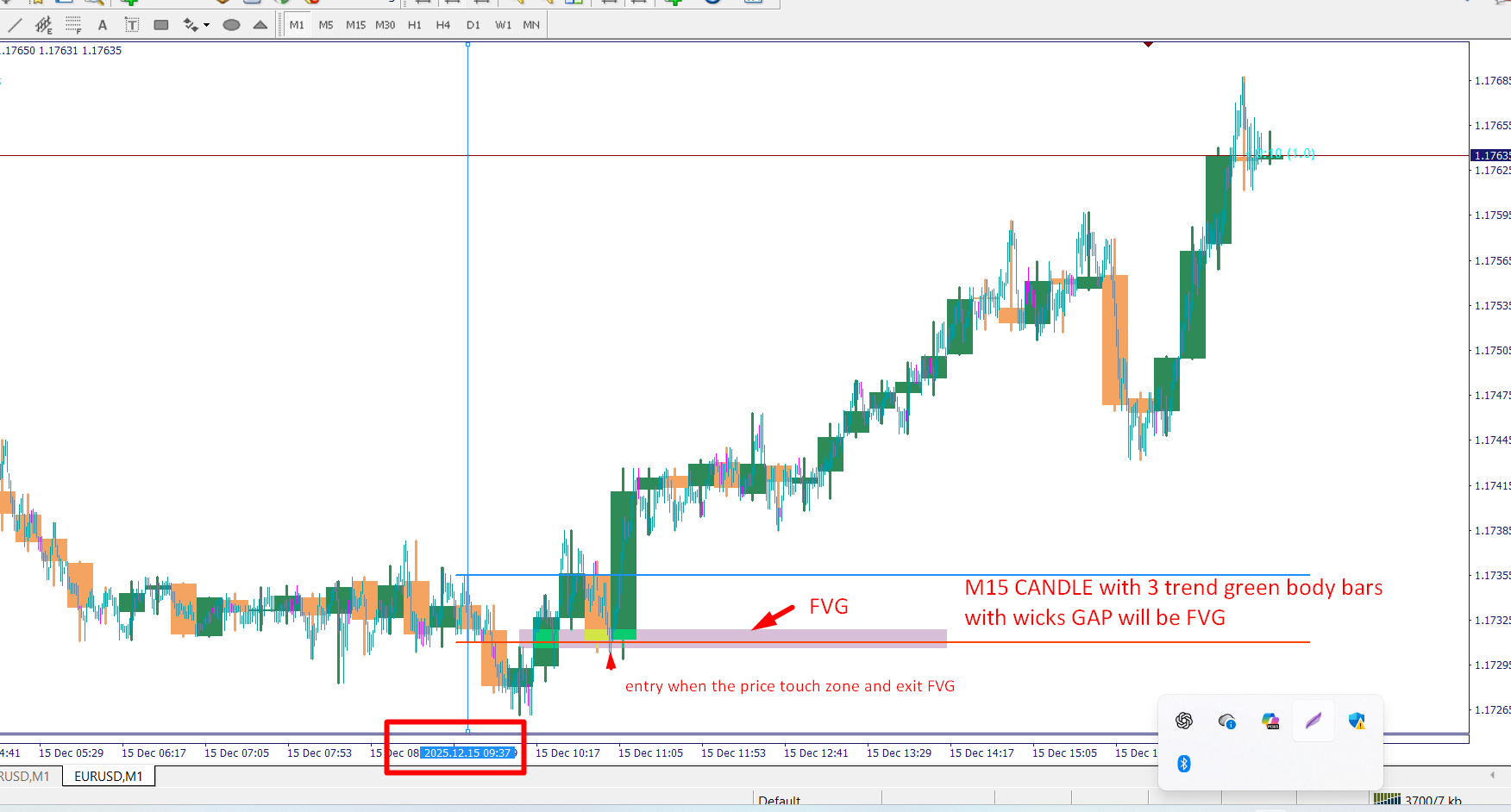This screenshot has width=1511, height=812.
Task: Switch chart to D1 timeframe
Action: 473,25
